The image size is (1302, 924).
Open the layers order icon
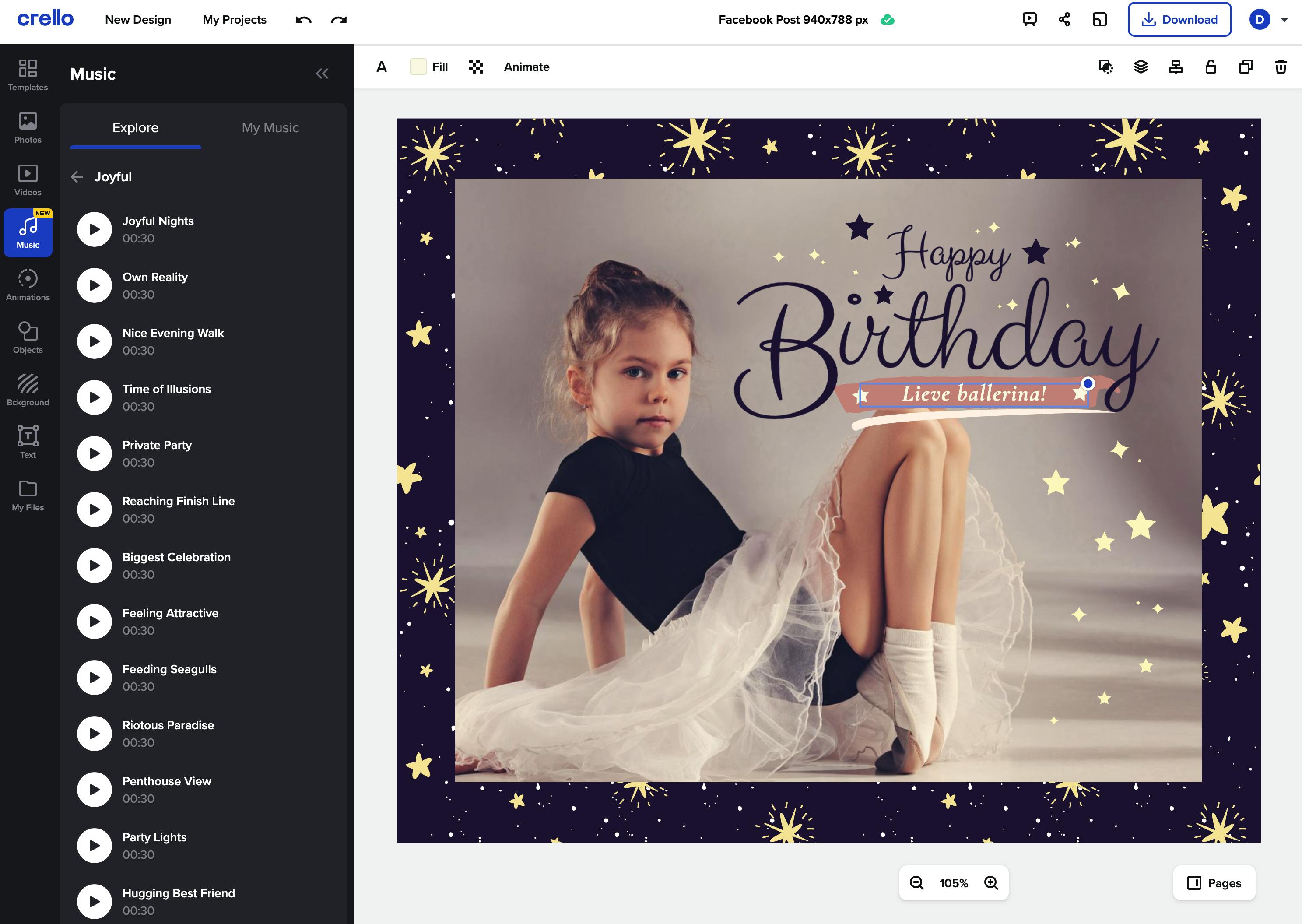pyautogui.click(x=1141, y=67)
